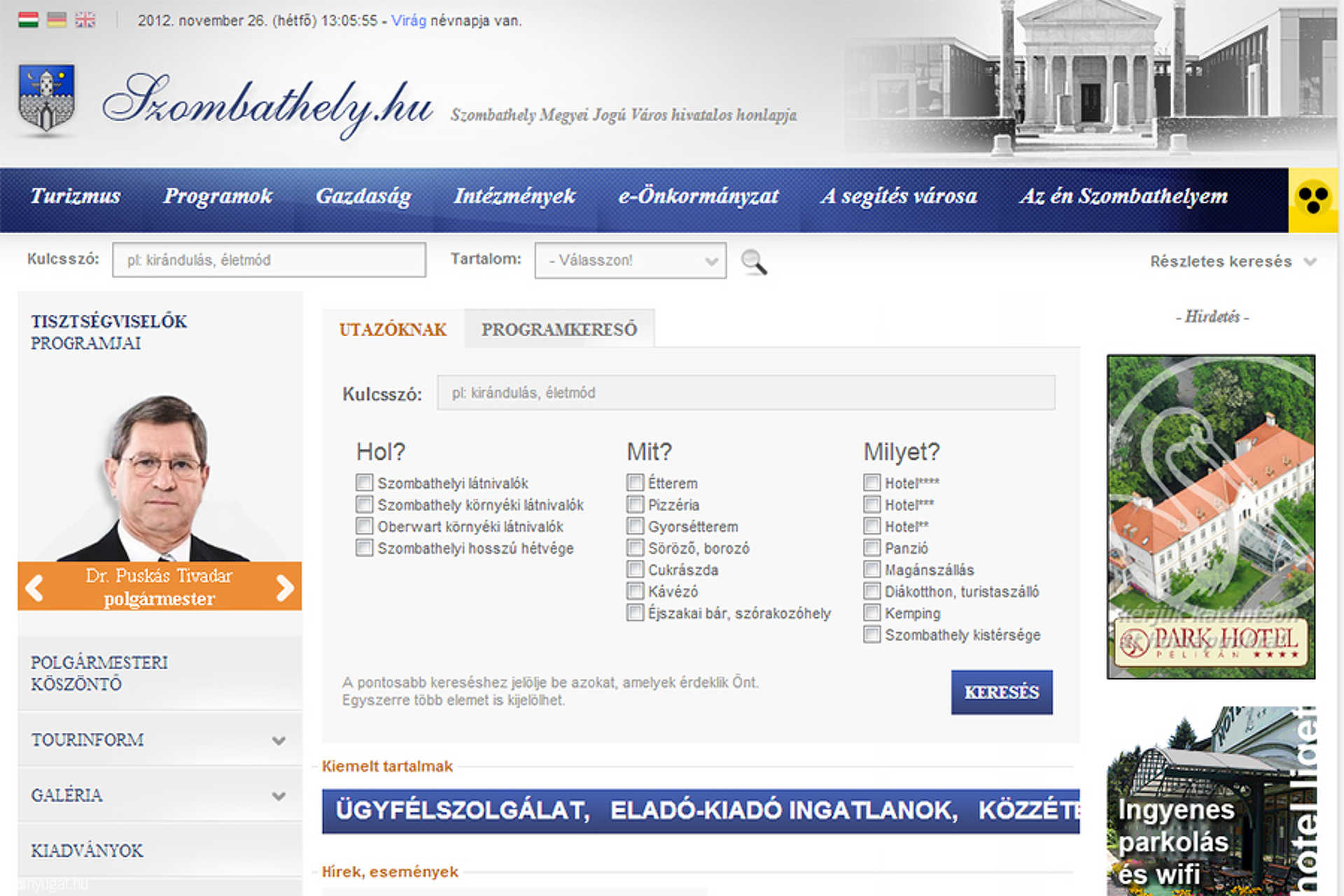Switch to the English flag language
Viewport: 1344px width, 896px height.
(x=85, y=20)
